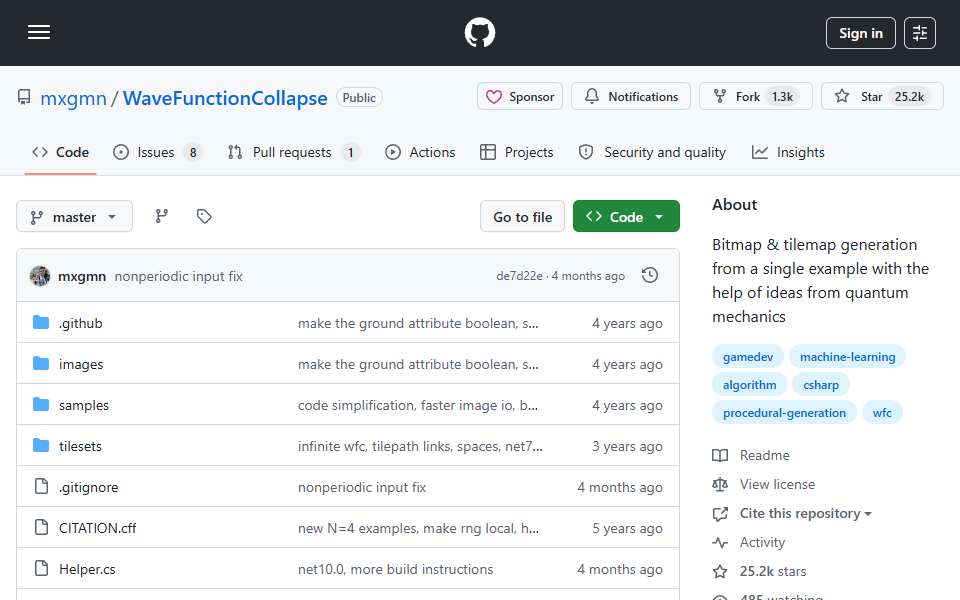This screenshot has width=960, height=600.
Task: Open the .gitignore file
Action: pyautogui.click(x=88, y=487)
